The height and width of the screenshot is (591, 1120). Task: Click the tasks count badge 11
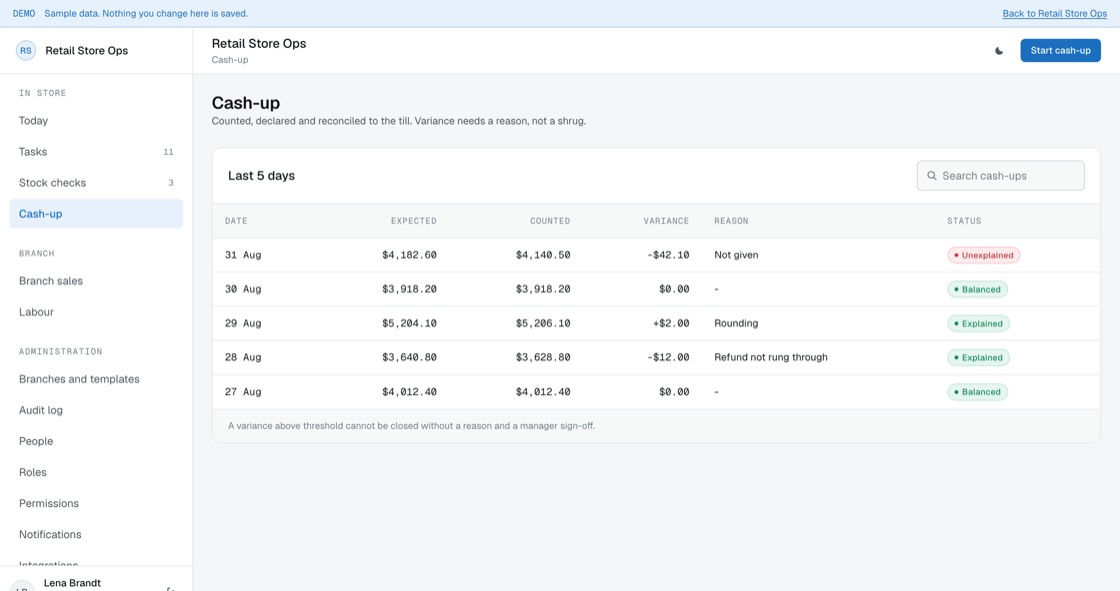coord(169,152)
